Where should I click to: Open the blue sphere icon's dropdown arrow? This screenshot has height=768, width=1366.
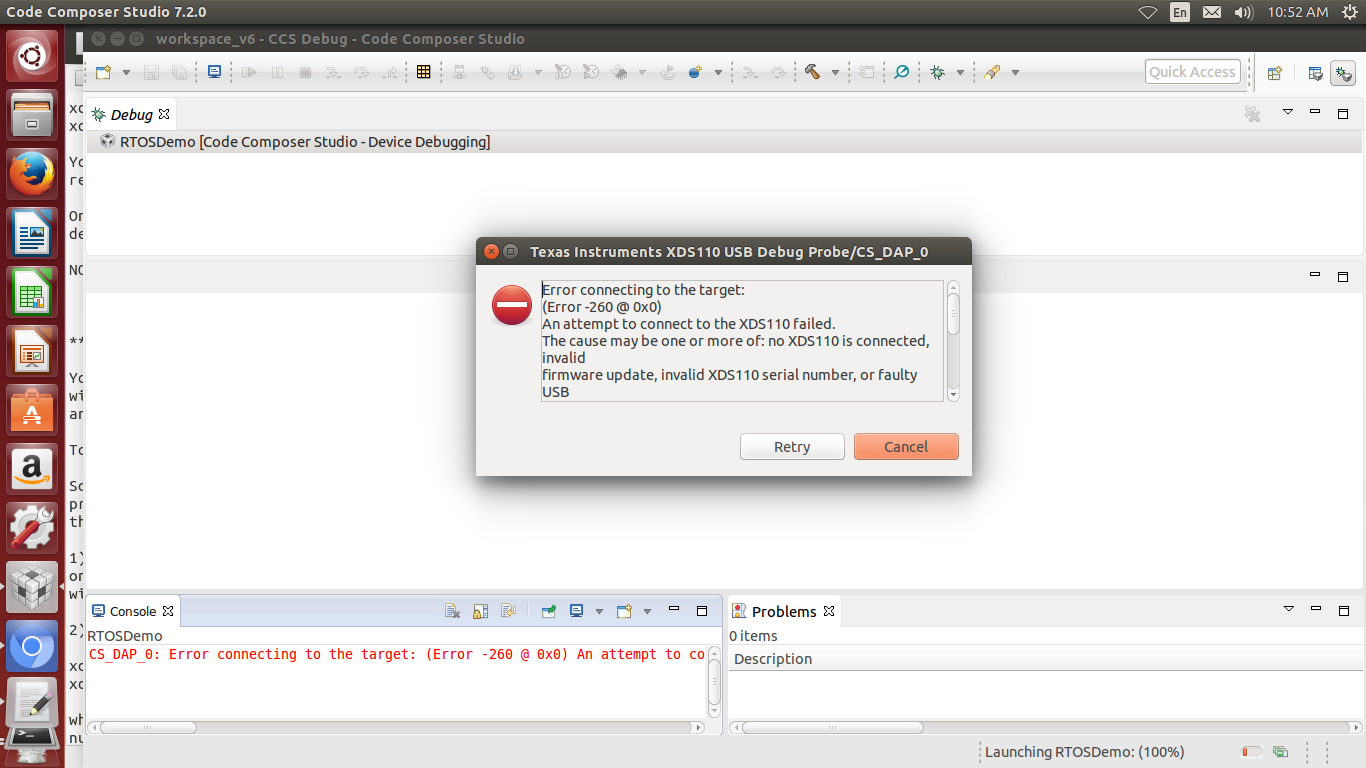pos(719,72)
